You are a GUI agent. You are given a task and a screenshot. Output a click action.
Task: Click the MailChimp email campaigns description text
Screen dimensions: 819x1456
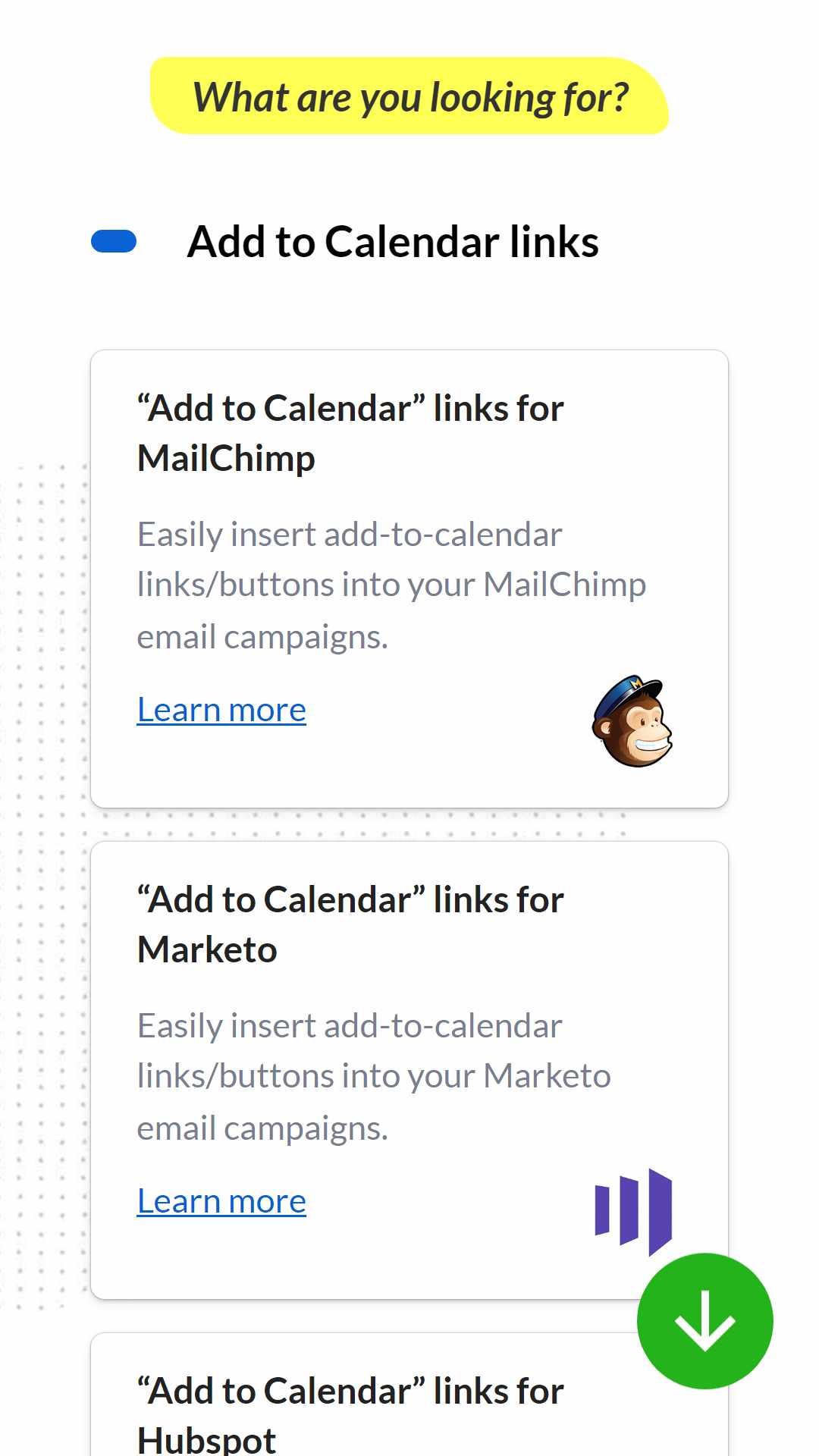[391, 585]
